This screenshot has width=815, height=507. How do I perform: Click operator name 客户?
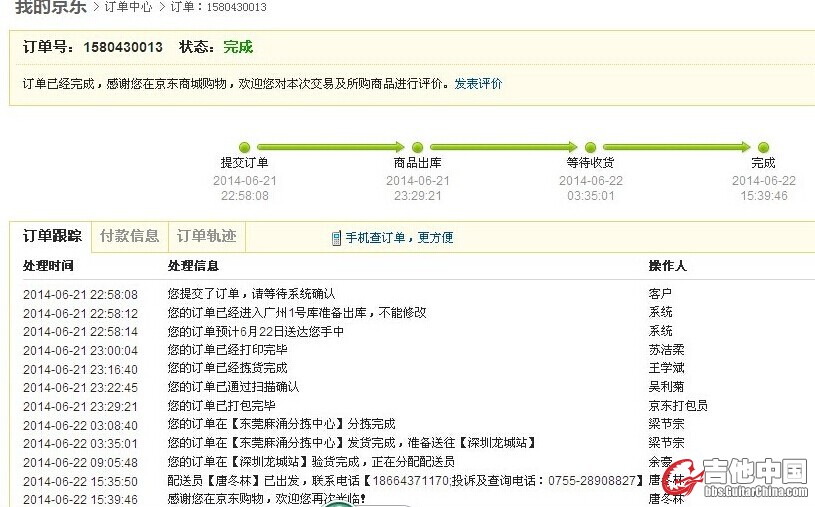tap(660, 294)
